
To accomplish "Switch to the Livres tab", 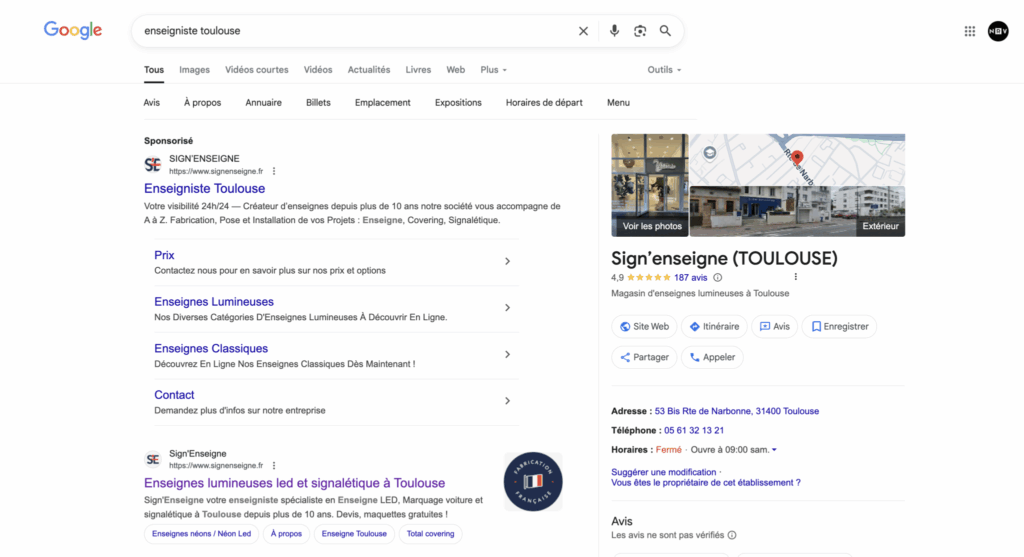I will coord(418,70).
